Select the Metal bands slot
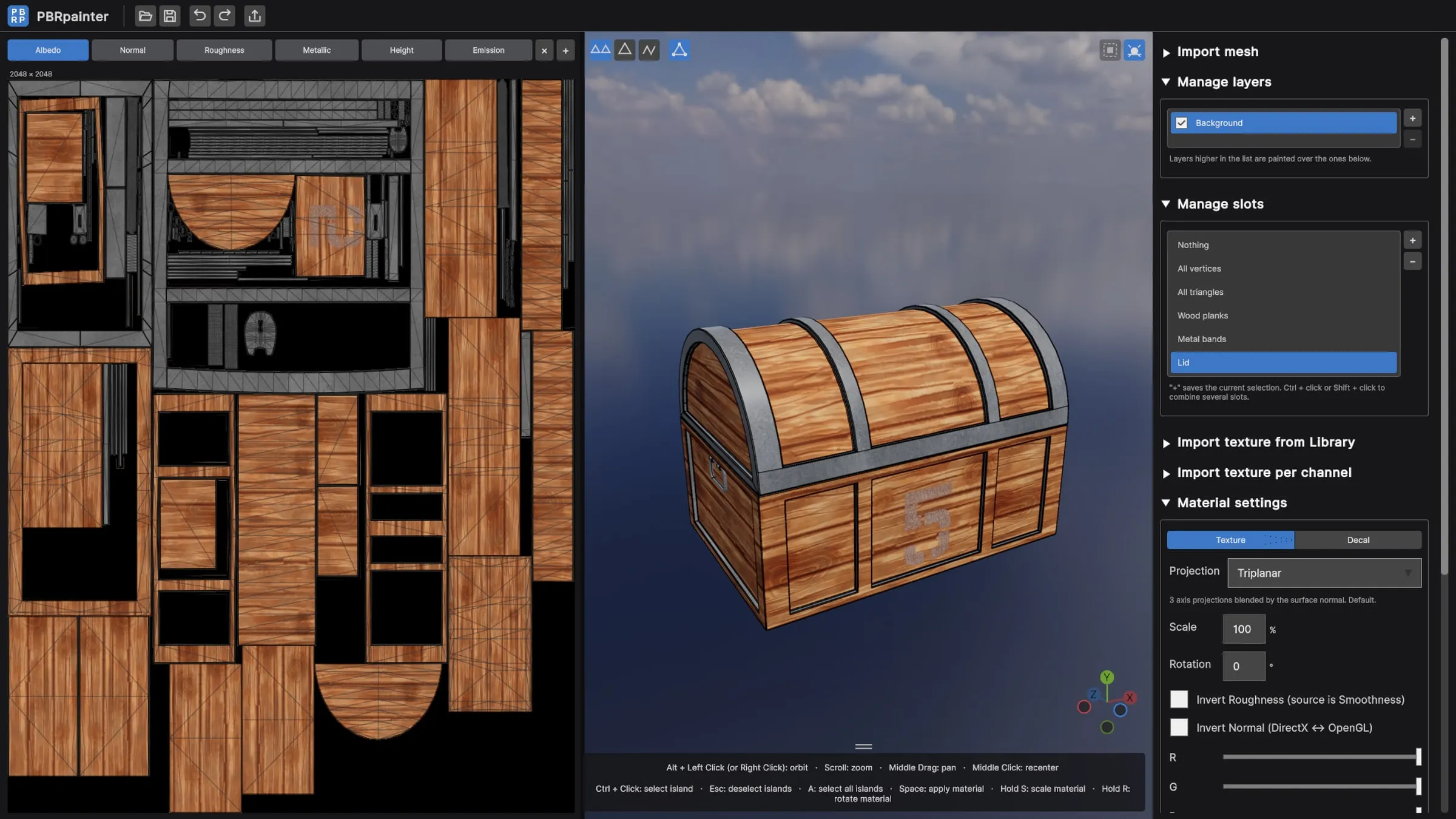1456x819 pixels. click(1283, 339)
